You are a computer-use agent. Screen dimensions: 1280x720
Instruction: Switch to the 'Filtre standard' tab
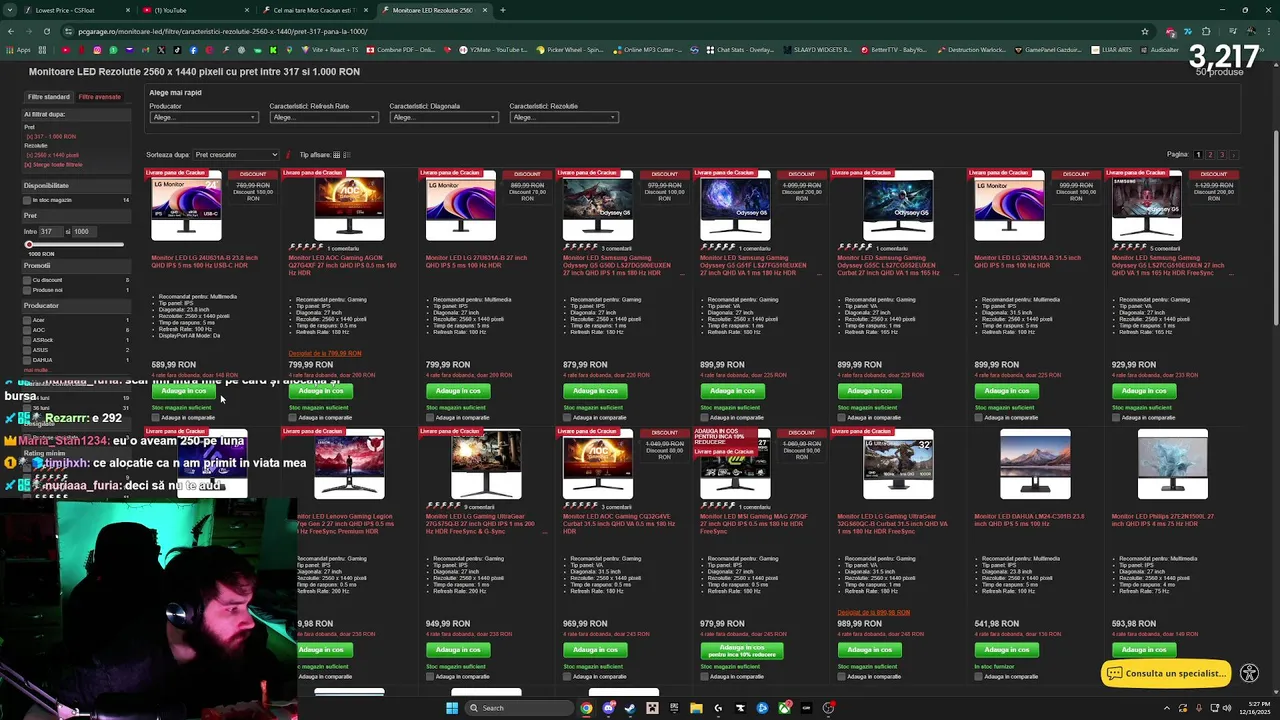pyautogui.click(x=48, y=97)
